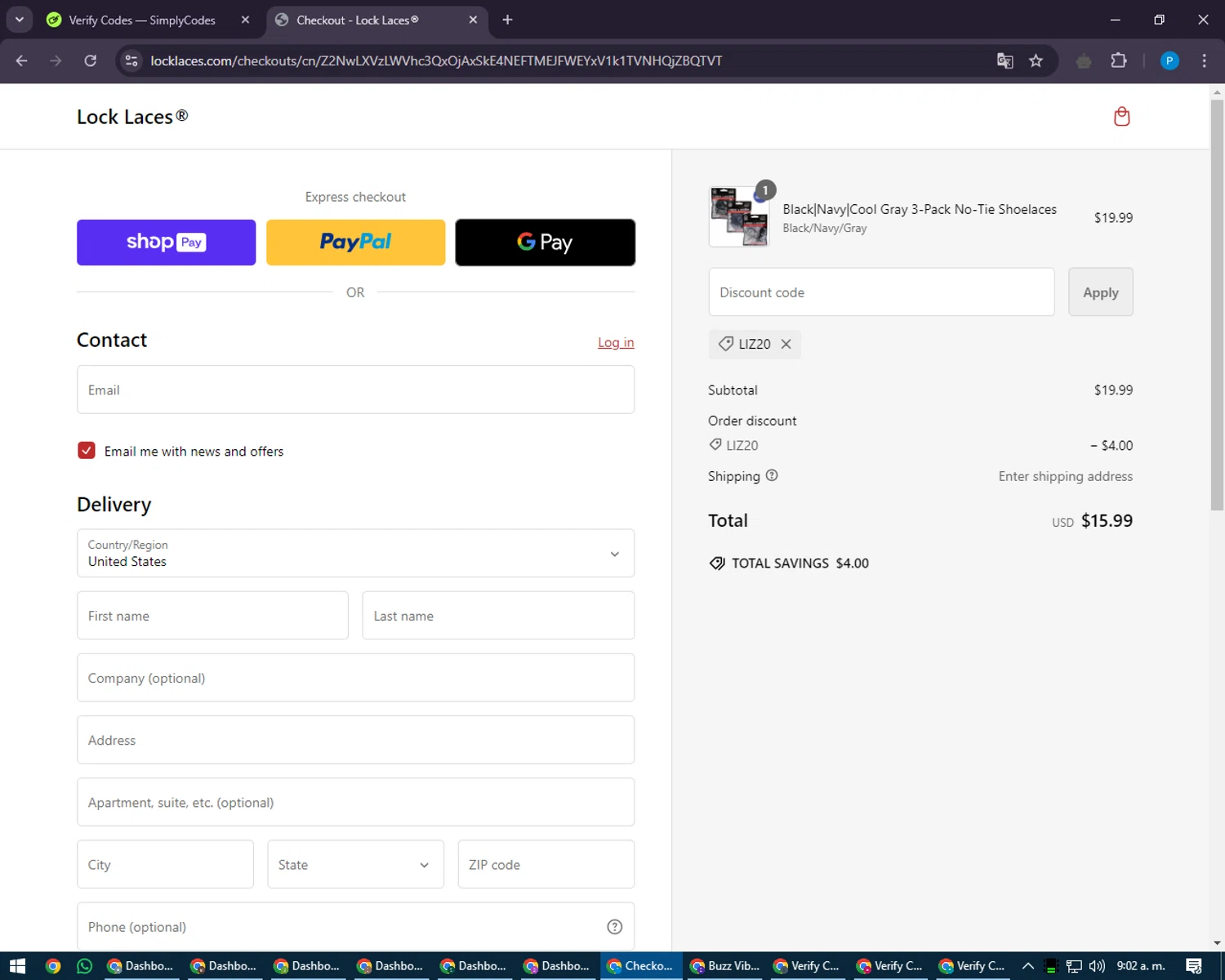The width and height of the screenshot is (1225, 980).
Task: Open the State dropdown
Action: [355, 864]
